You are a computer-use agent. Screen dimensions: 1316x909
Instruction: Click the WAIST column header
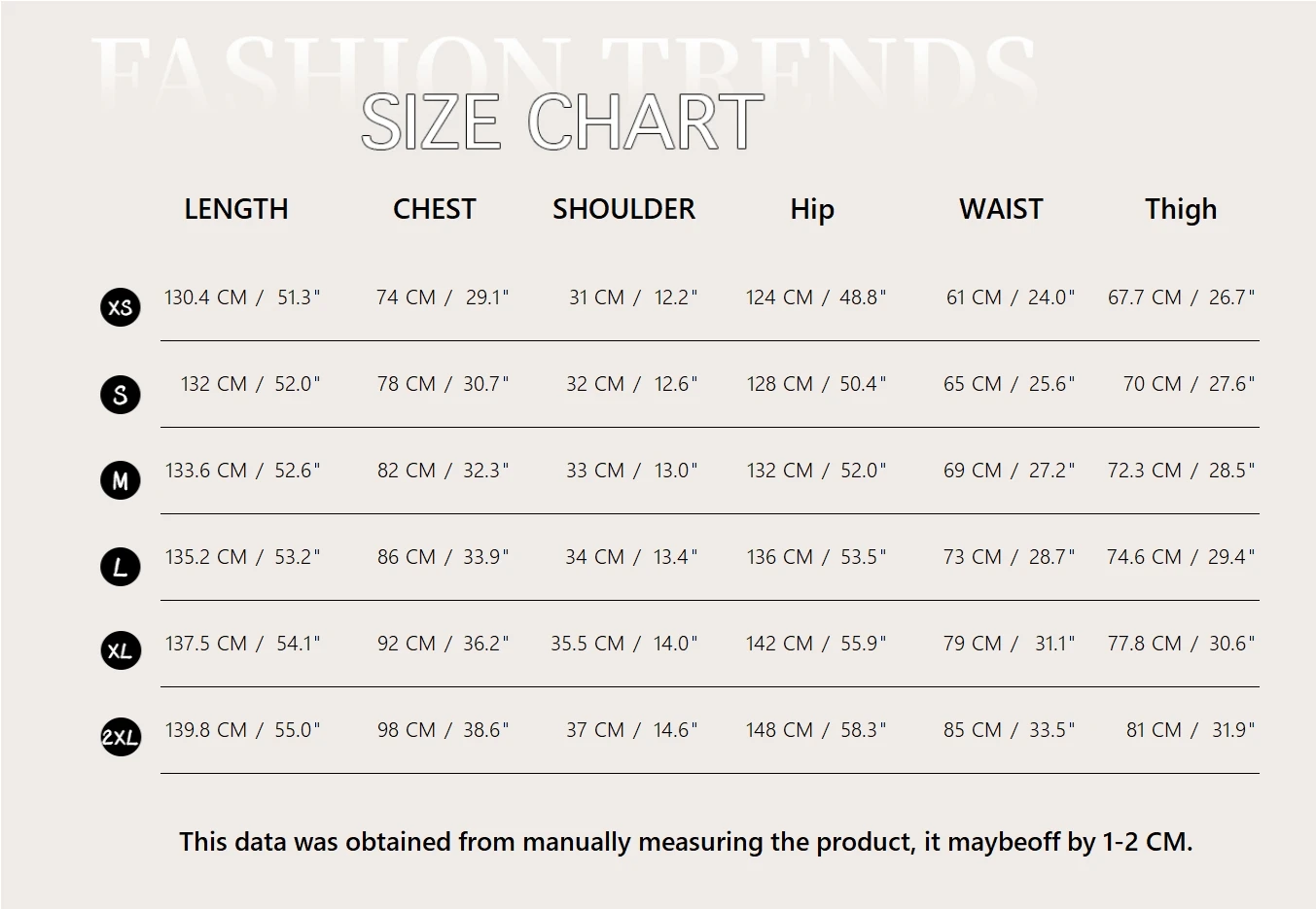[x=1001, y=209]
